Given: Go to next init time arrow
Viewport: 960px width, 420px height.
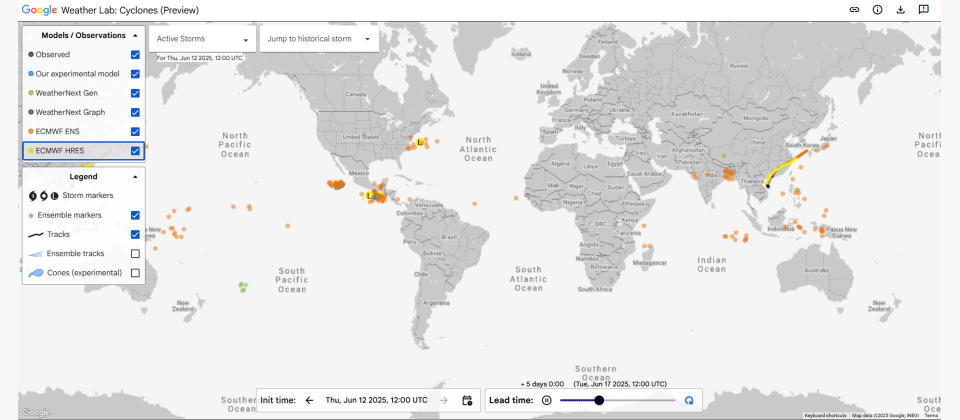Looking at the screenshot, I should click(444, 400).
